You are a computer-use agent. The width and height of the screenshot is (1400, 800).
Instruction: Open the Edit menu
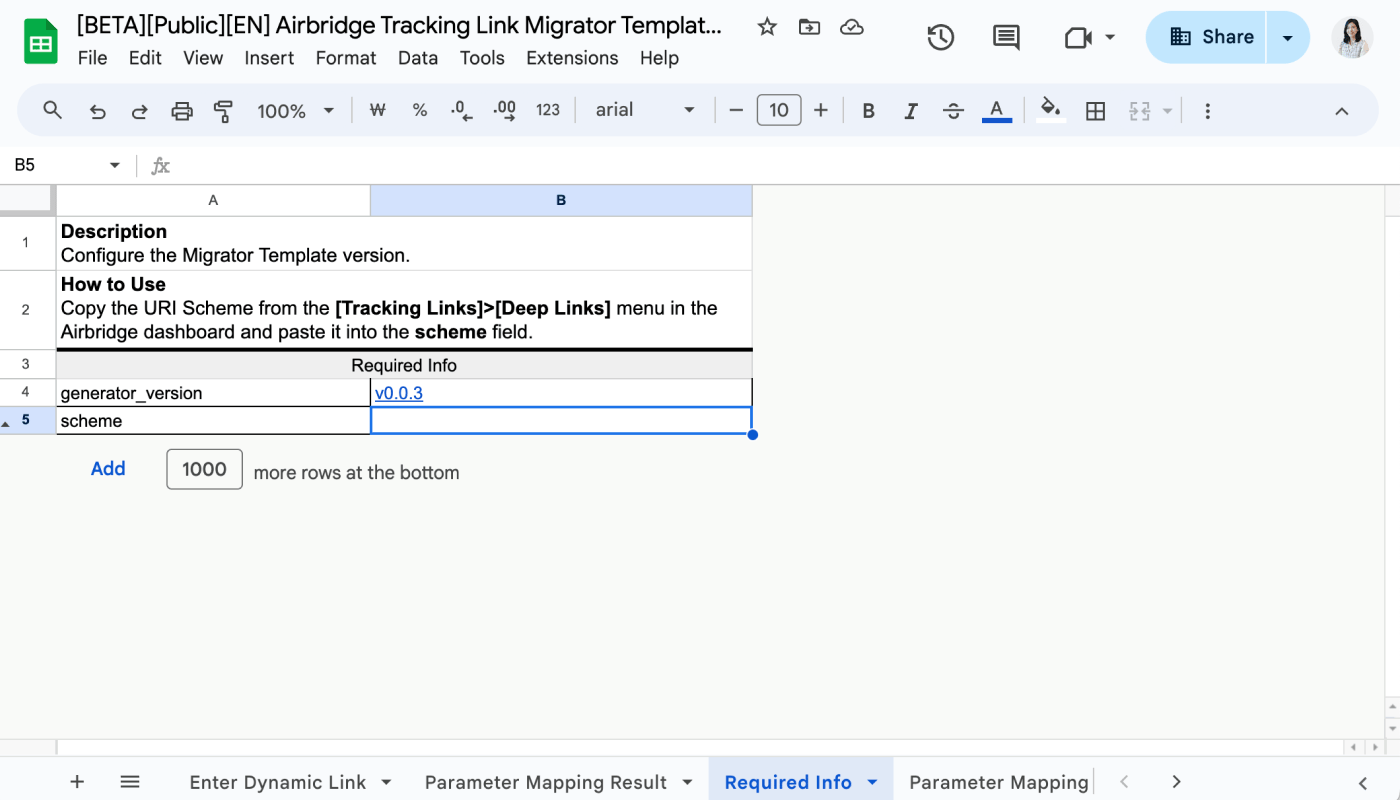click(x=145, y=58)
